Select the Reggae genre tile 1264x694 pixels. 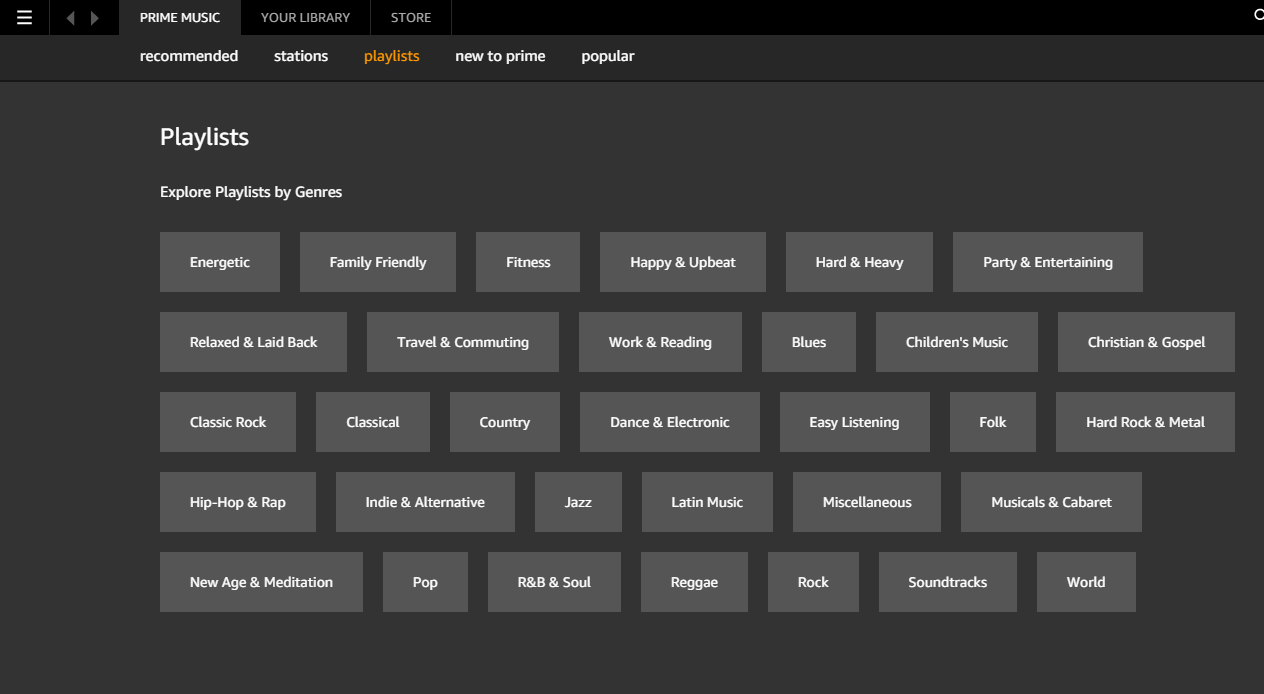click(694, 581)
